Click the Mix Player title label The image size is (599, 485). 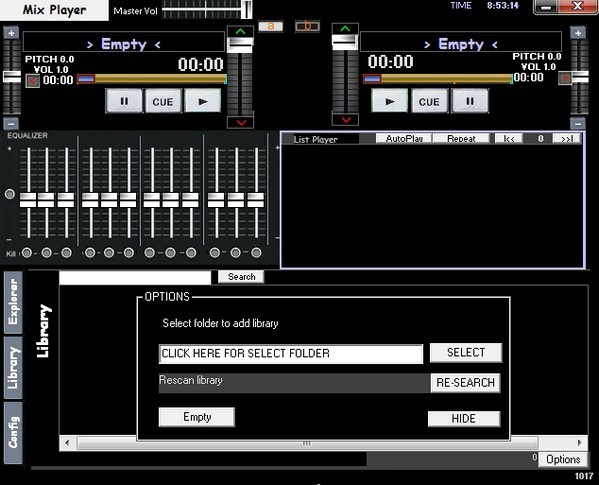pos(54,10)
